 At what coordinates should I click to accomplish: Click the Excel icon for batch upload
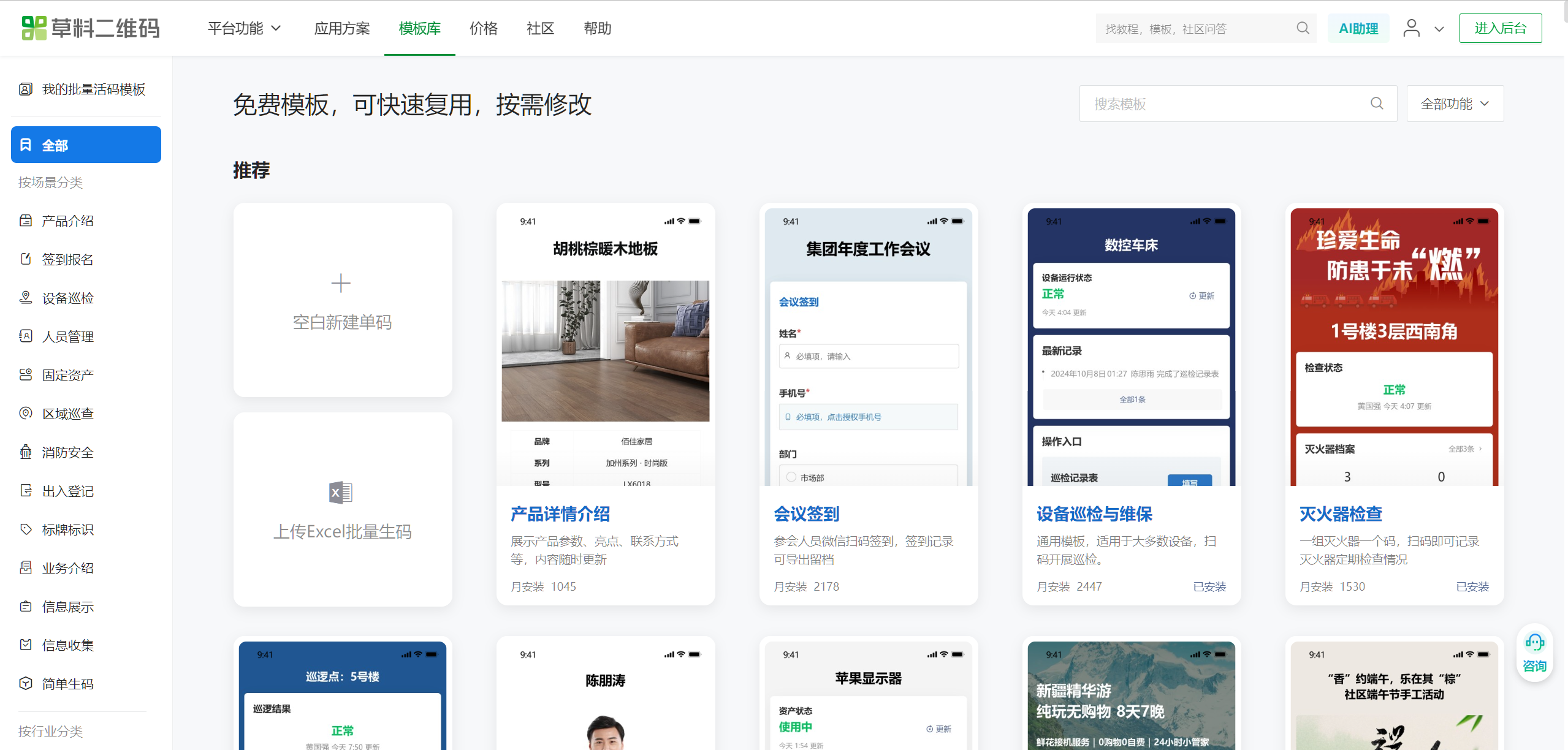[x=341, y=493]
